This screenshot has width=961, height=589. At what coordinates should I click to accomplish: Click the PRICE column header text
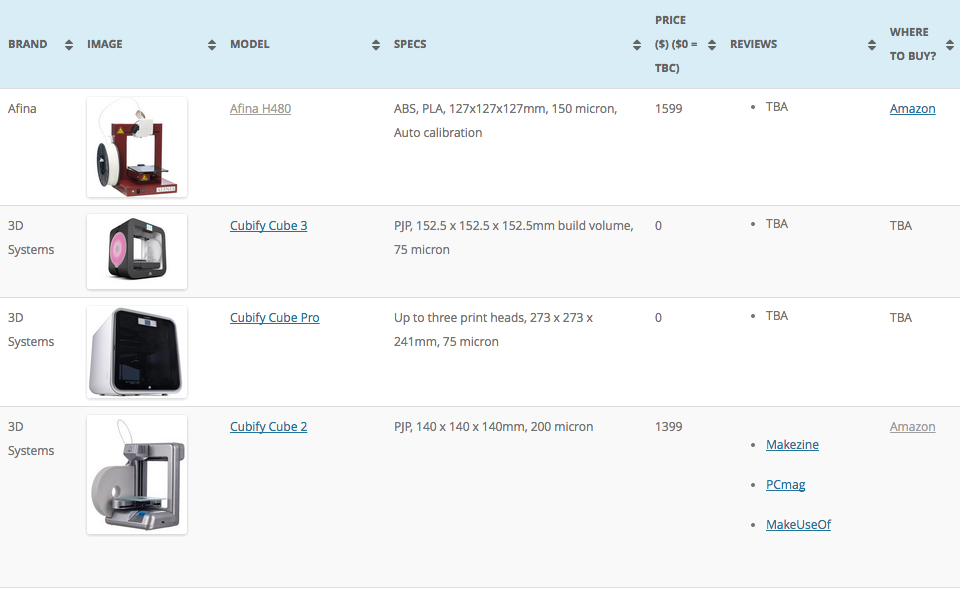(x=676, y=44)
